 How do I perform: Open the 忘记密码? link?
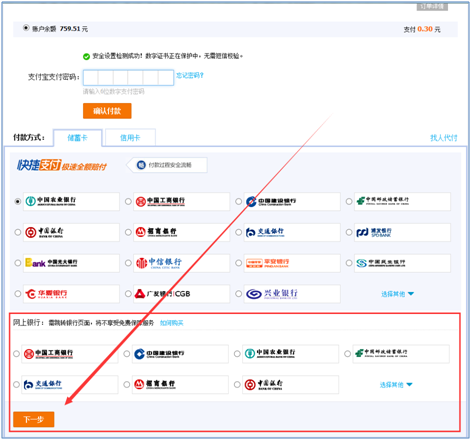click(190, 75)
